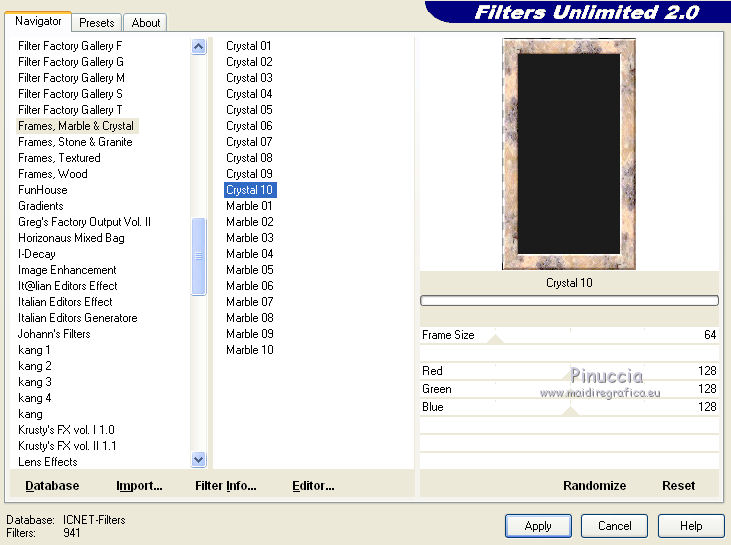Click the Cancel button
Viewport: 731px width, 545px height.
coord(614,526)
